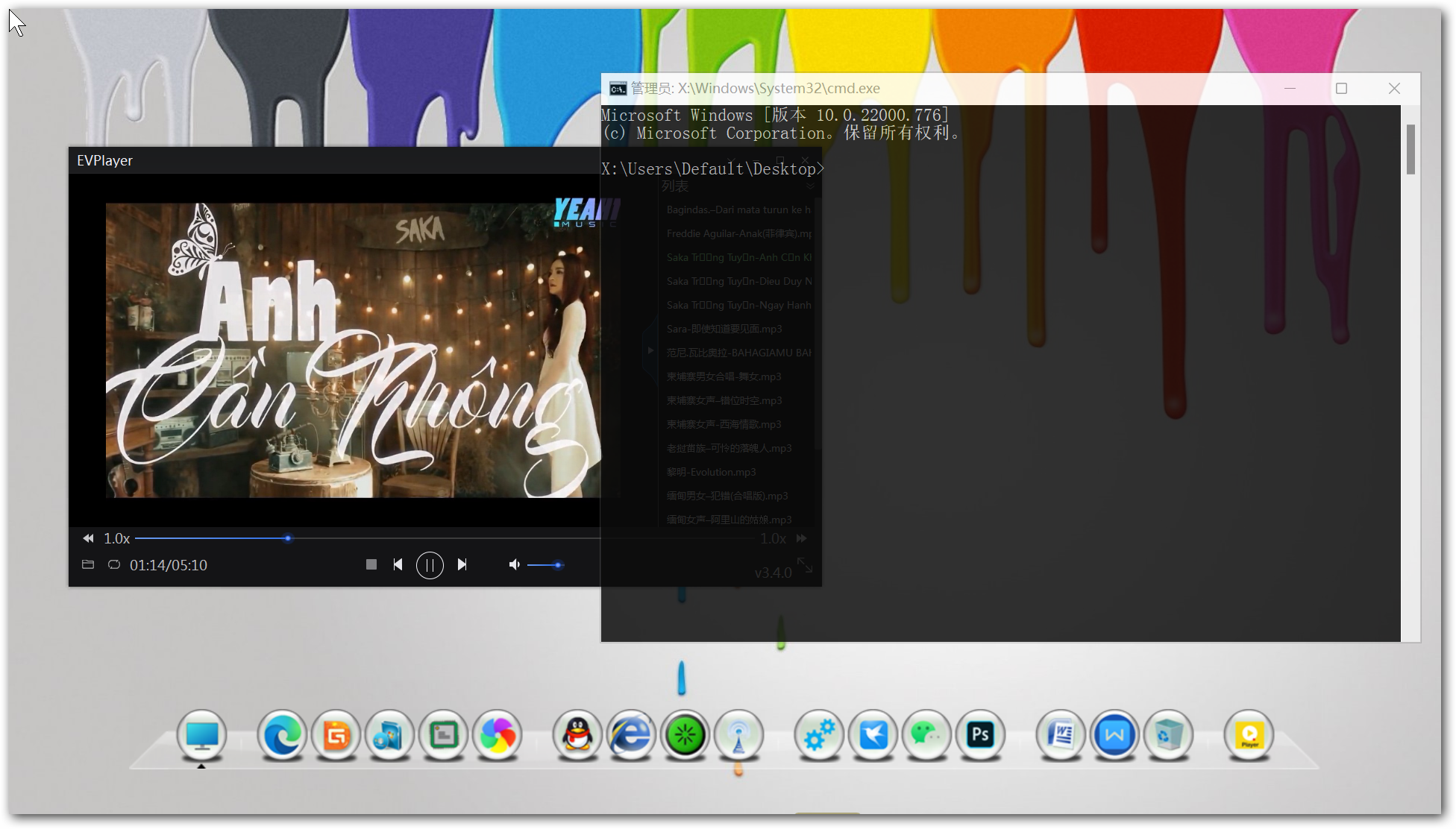The width and height of the screenshot is (1456, 829).
Task: Click the cmd window vertical scrollbar thumb
Action: pos(1410,149)
